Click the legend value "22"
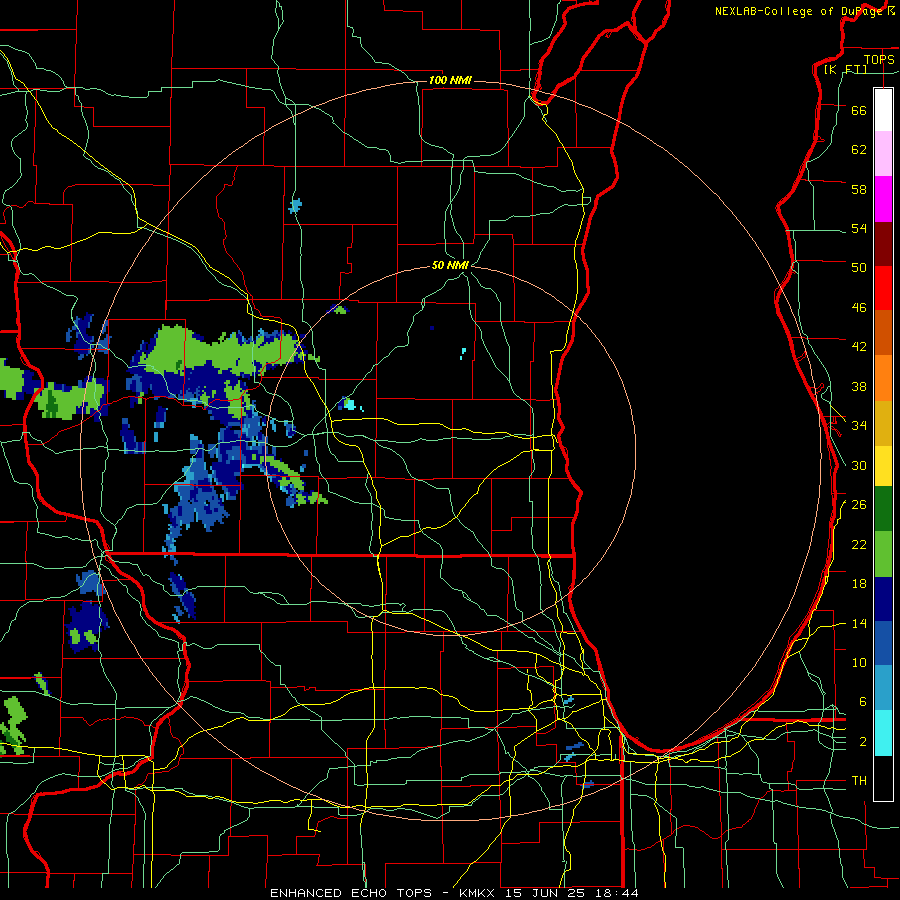 coord(859,544)
